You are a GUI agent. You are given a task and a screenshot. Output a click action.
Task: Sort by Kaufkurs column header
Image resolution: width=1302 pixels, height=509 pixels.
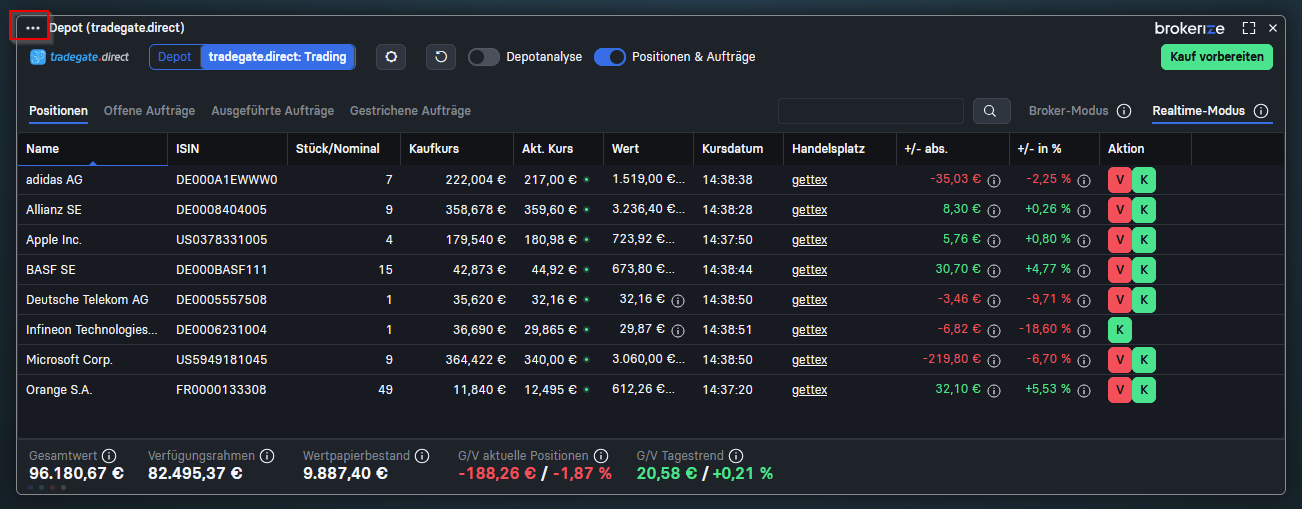click(457, 149)
